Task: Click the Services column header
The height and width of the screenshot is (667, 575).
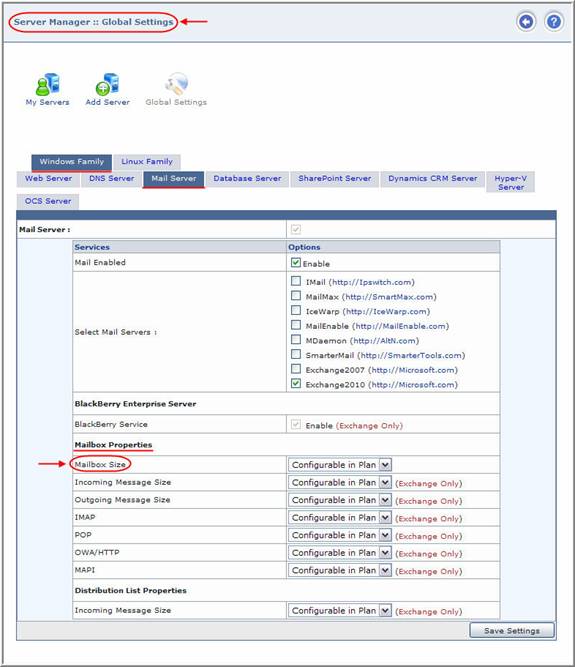Action: [x=92, y=247]
